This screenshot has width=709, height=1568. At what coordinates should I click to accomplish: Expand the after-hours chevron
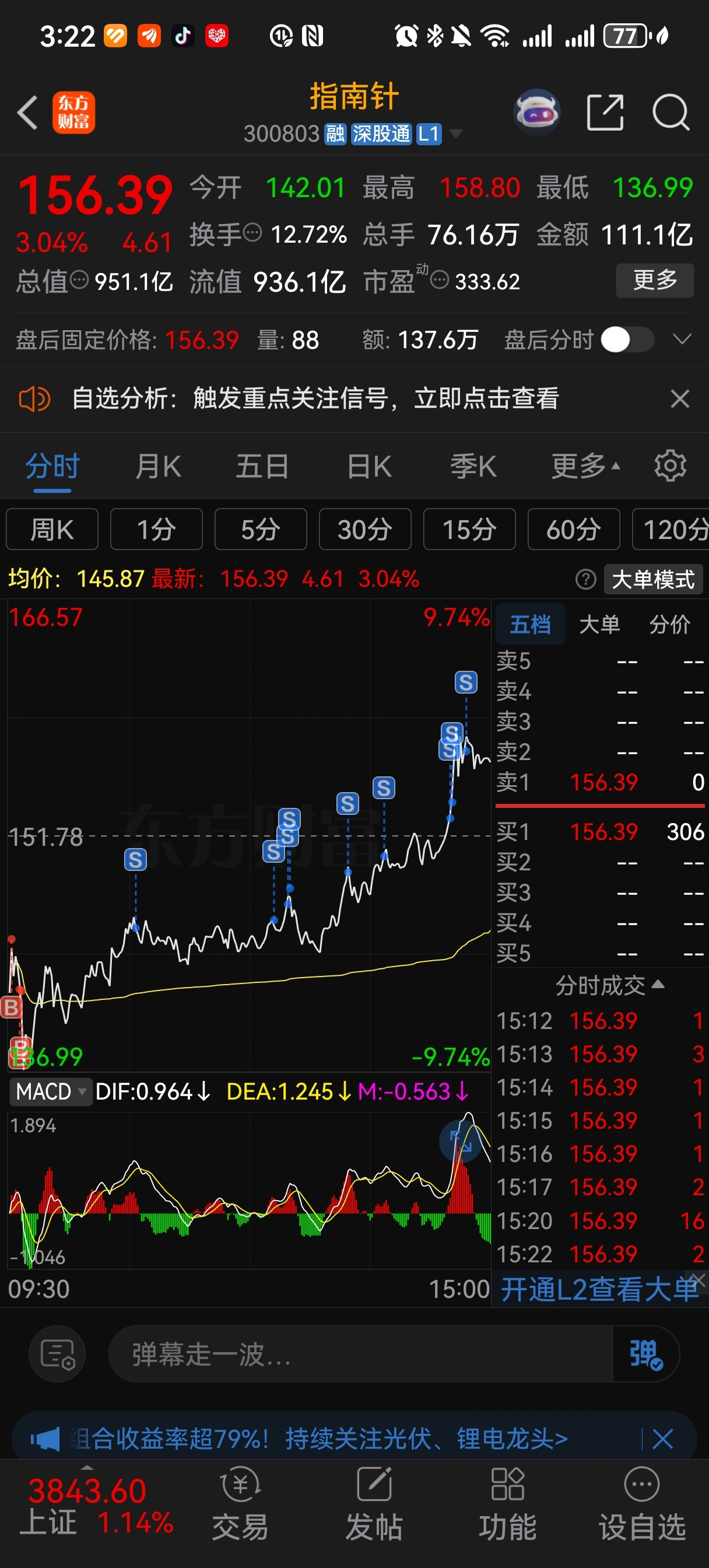(682, 339)
